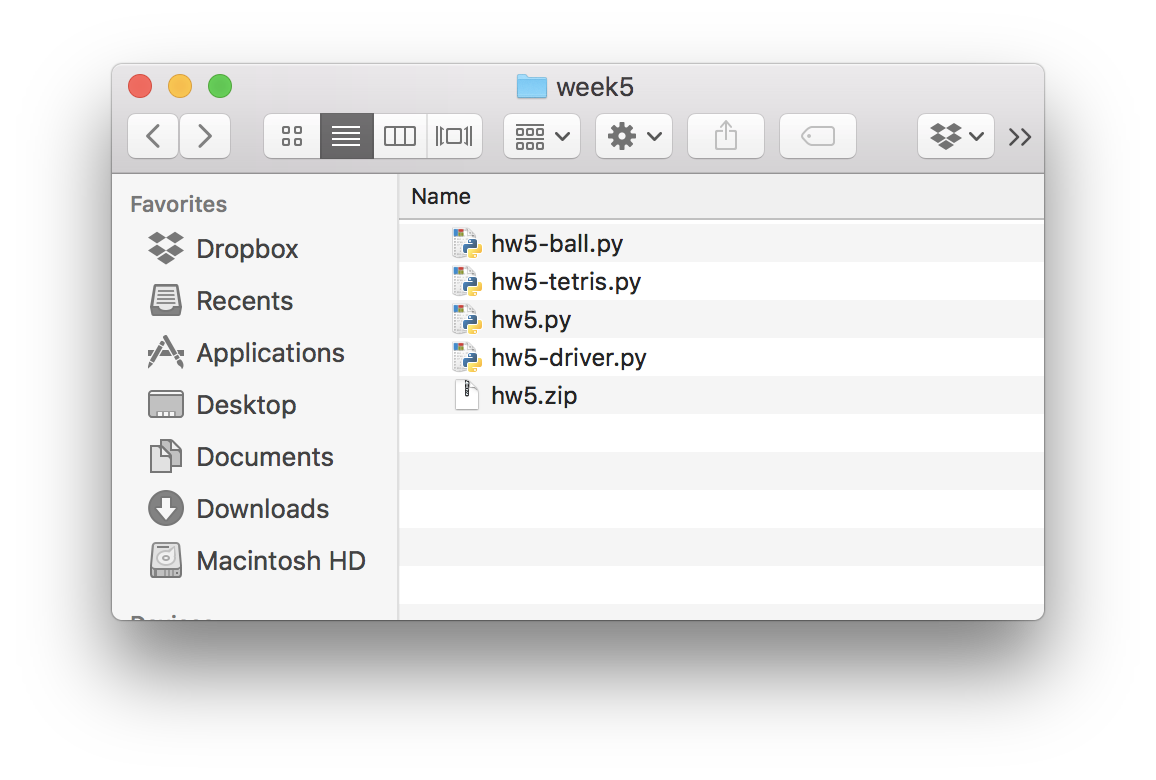Switch to icon view

292,136
